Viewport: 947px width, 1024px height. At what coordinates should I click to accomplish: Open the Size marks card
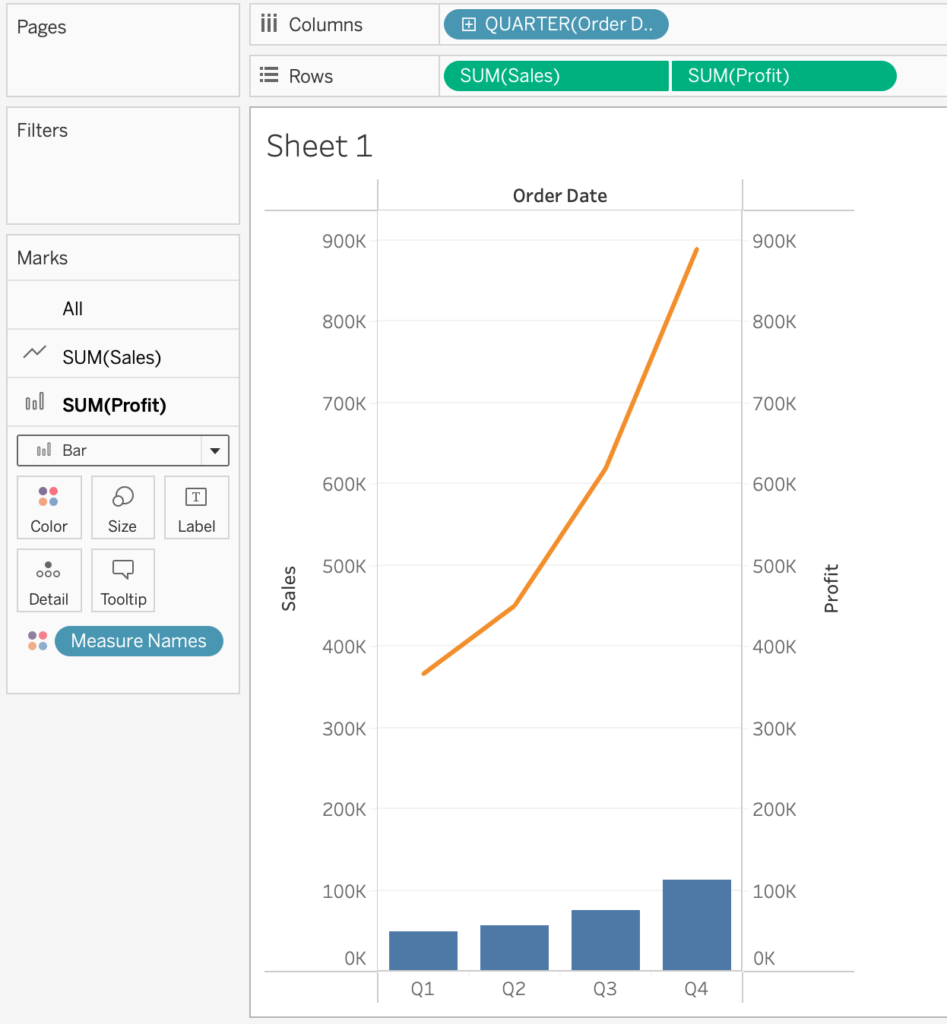(122, 507)
